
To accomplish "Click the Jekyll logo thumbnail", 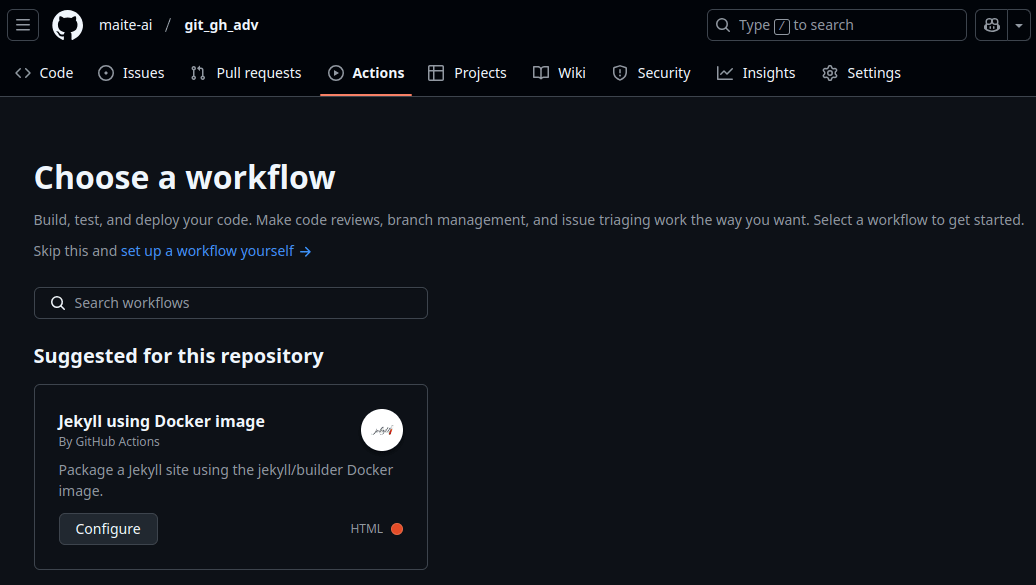I will click(382, 430).
